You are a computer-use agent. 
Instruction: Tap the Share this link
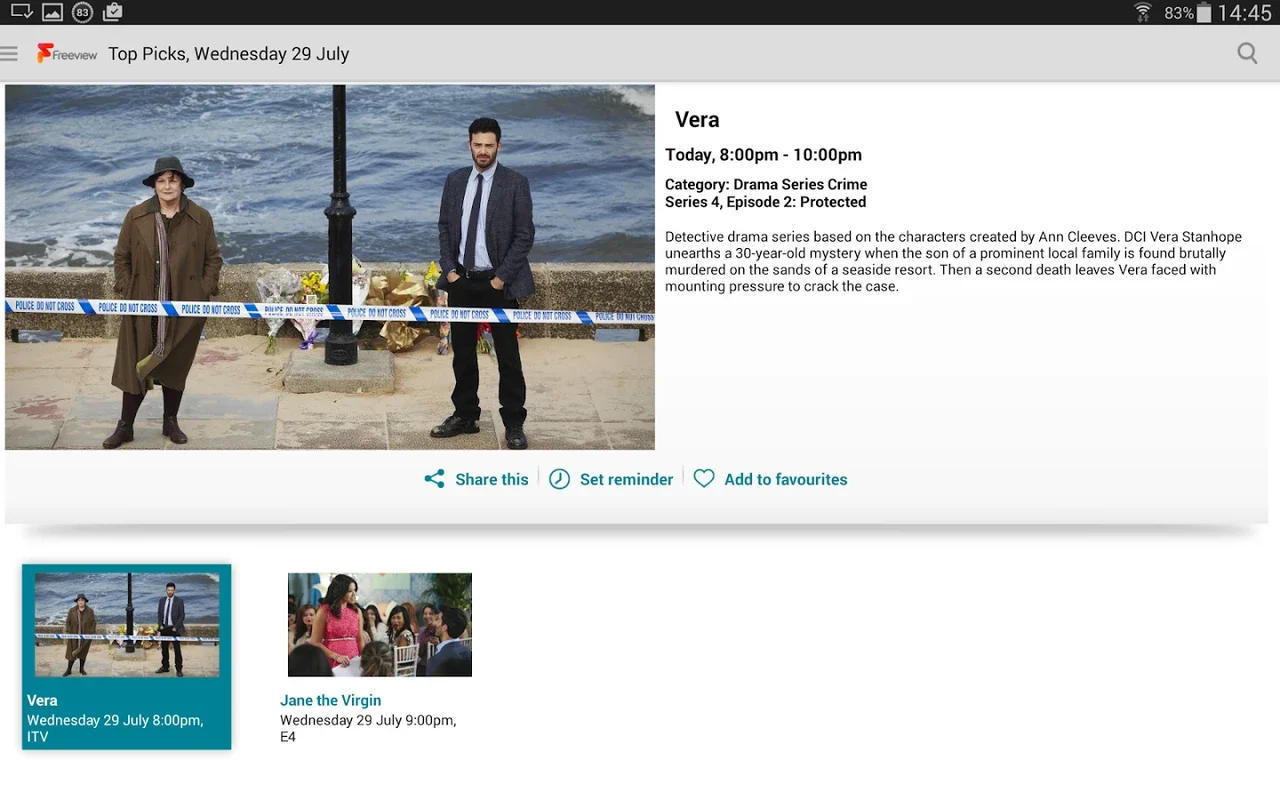tap(491, 479)
